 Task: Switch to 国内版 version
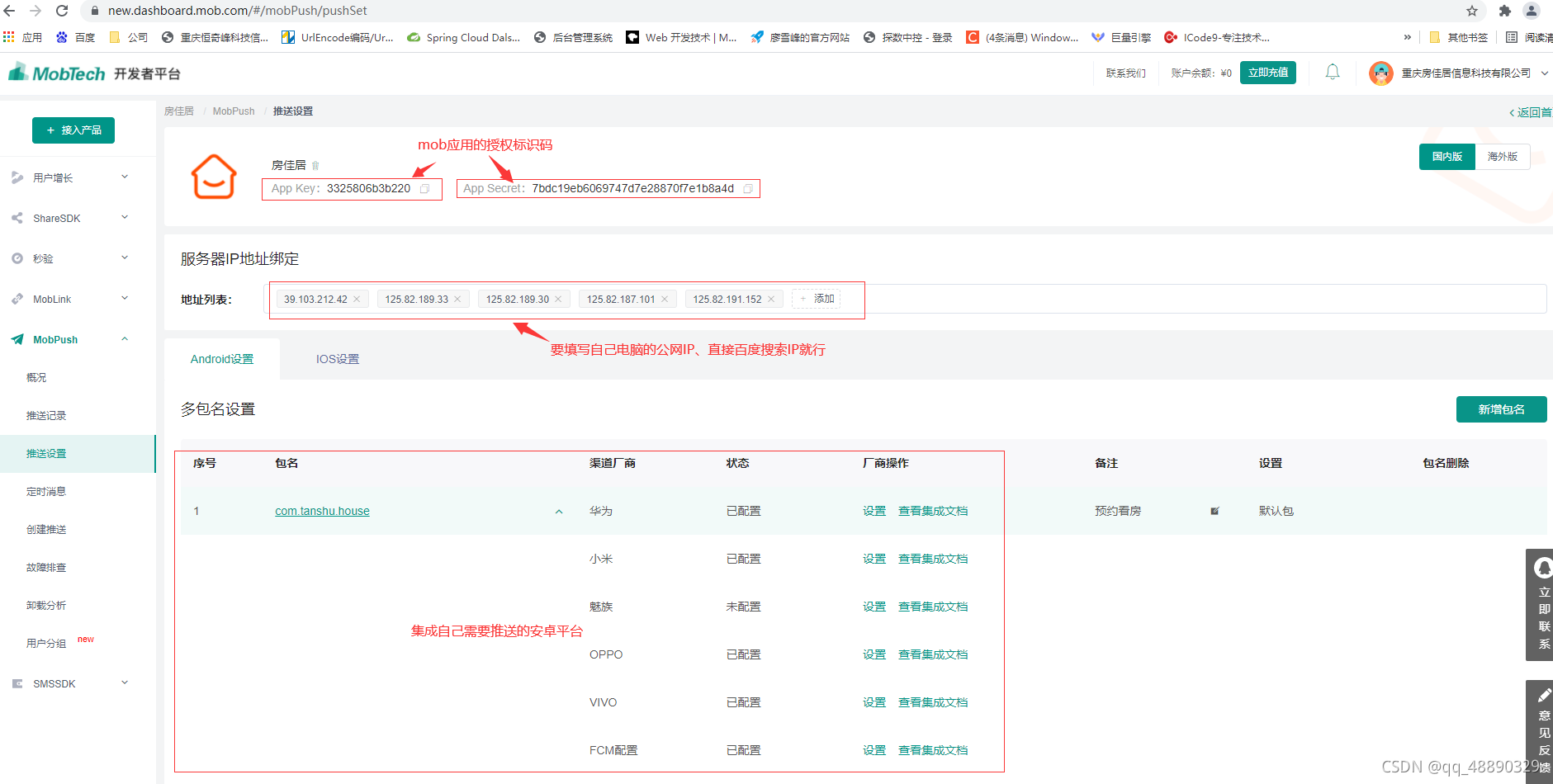pyautogui.click(x=1446, y=157)
